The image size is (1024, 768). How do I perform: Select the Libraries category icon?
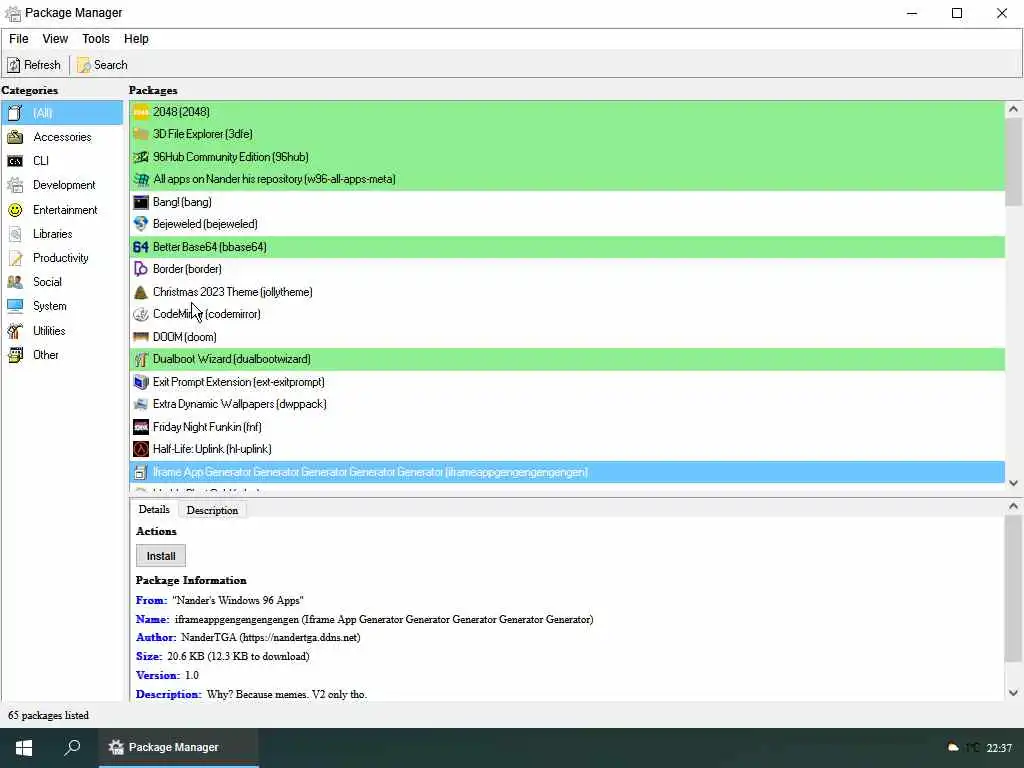tap(15, 234)
